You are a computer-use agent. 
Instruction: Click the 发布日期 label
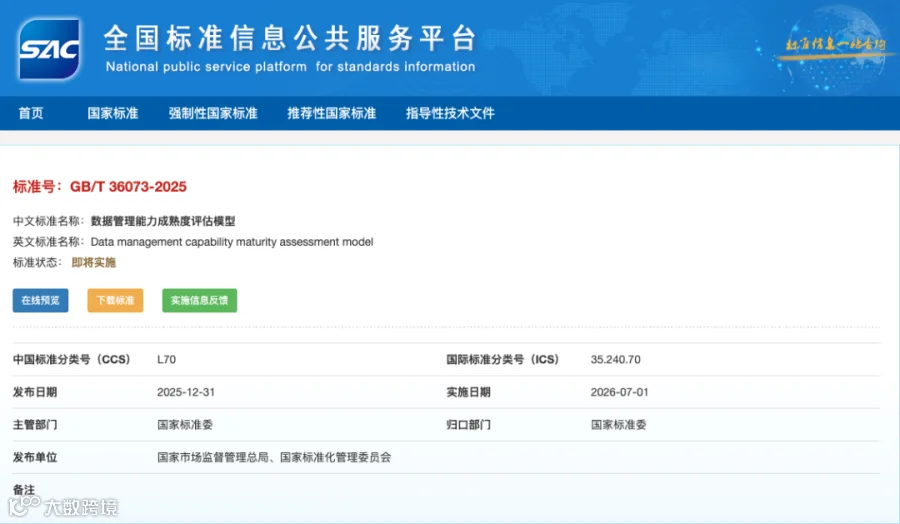tap(35, 392)
